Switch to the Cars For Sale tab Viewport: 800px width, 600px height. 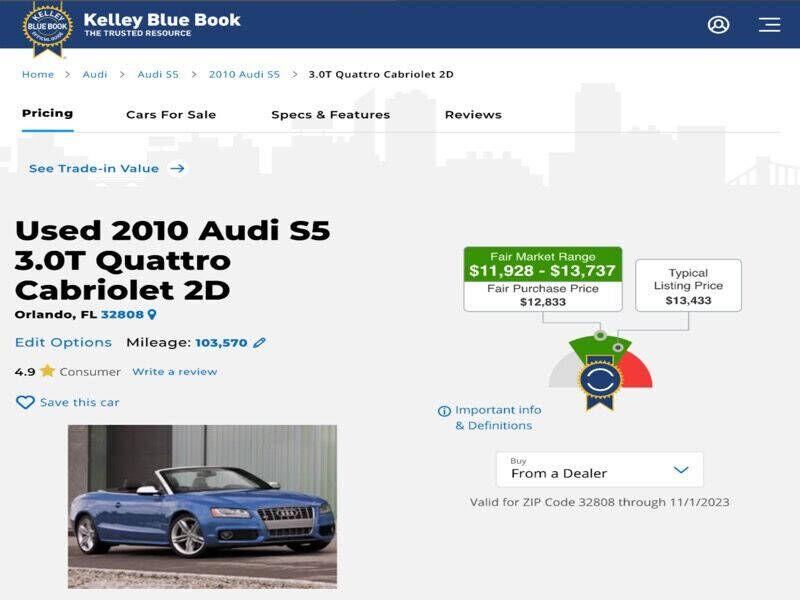(x=171, y=115)
